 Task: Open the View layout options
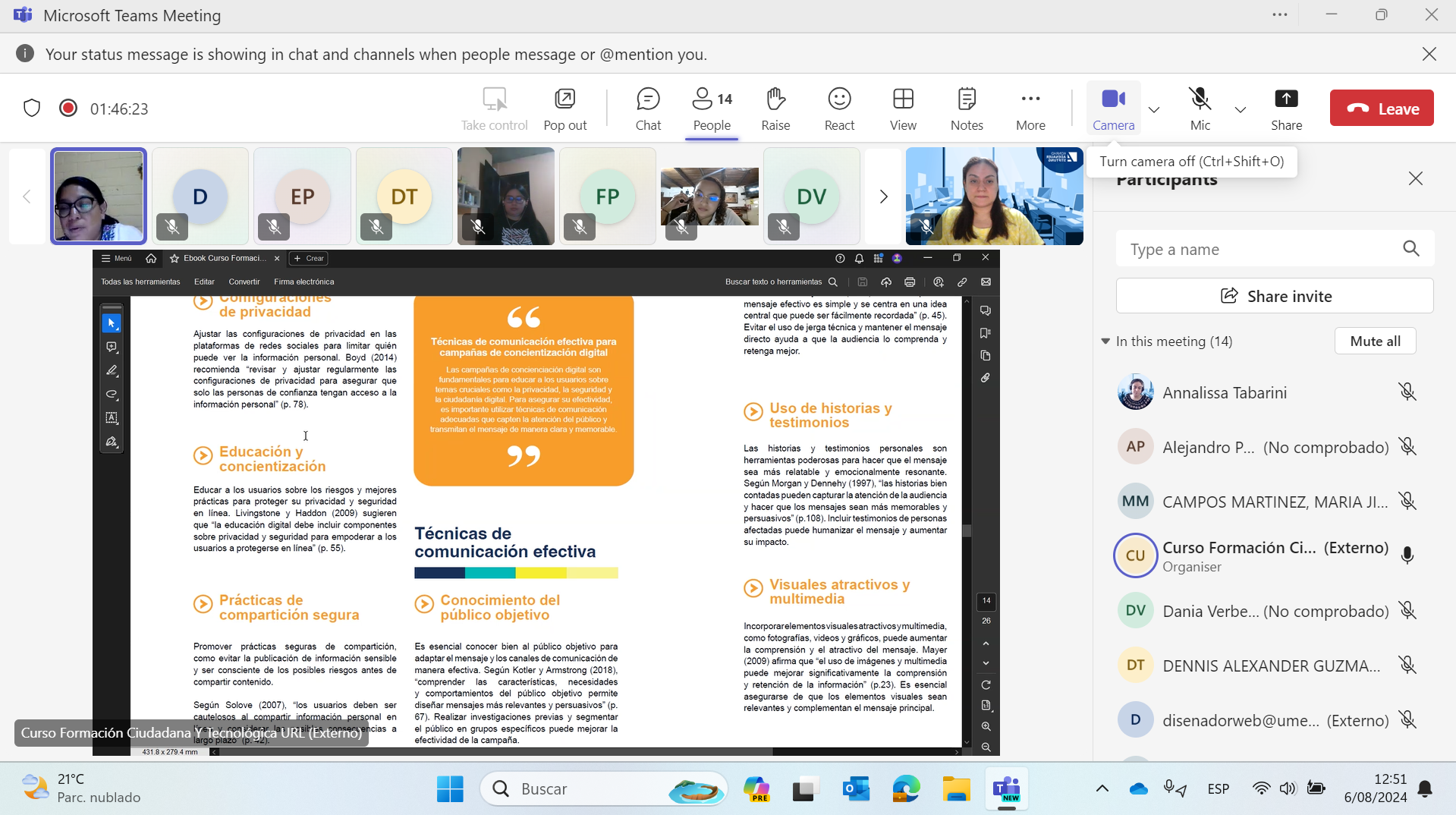903,109
